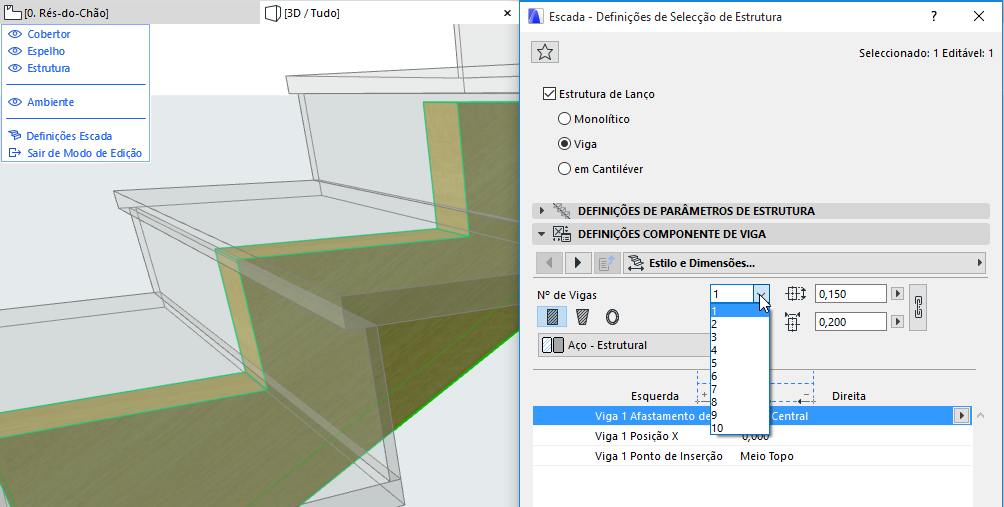This screenshot has width=1004, height=507.
Task: Select trapezoid beam profile icon
Action: [582, 318]
